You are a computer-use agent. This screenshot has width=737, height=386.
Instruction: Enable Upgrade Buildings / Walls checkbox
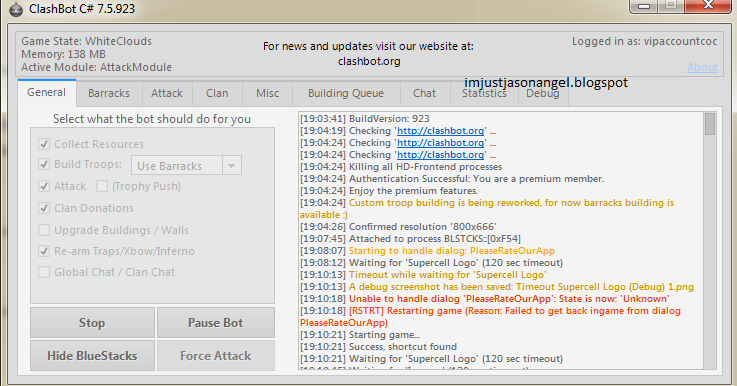pos(44,230)
